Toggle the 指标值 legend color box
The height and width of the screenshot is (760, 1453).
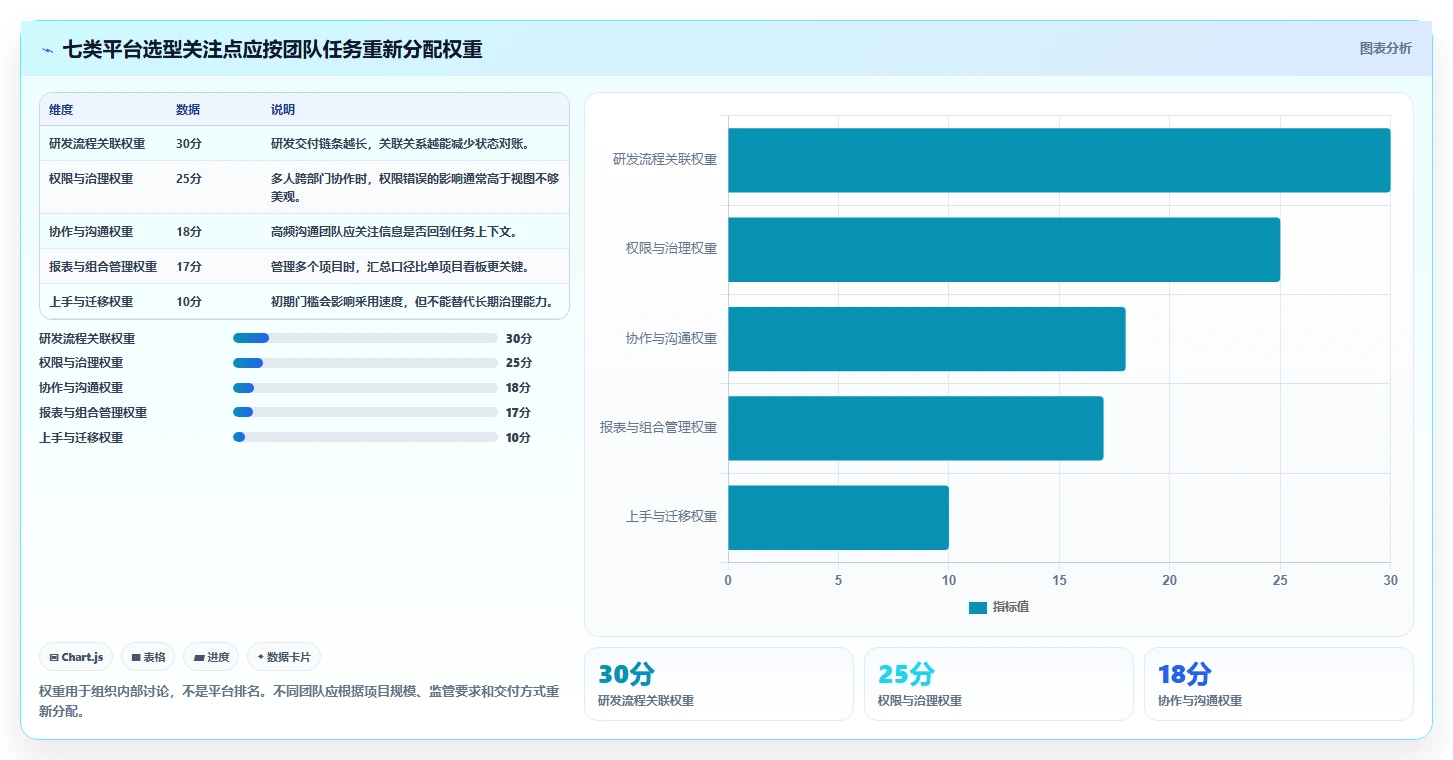pos(977,607)
